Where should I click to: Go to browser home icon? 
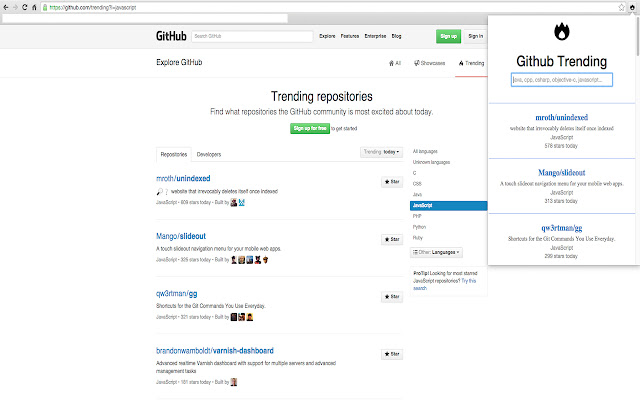click(34, 7)
